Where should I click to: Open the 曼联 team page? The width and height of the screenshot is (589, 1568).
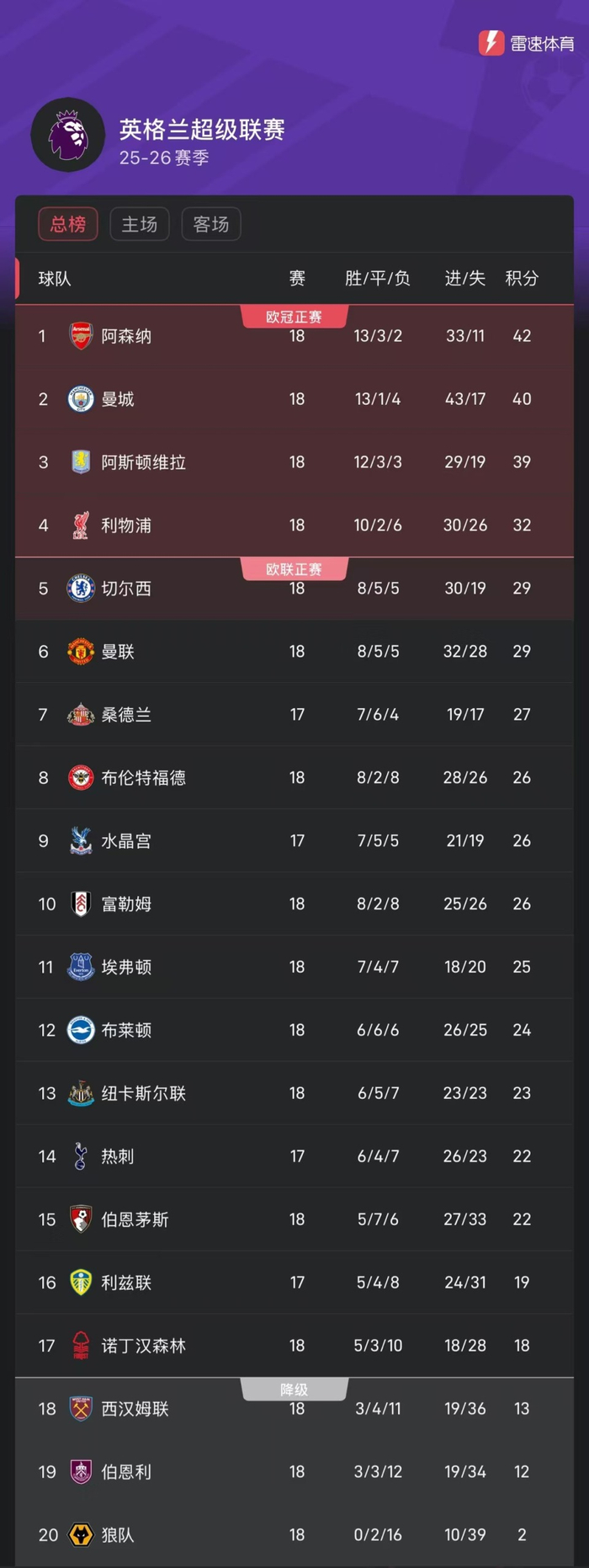pos(119,651)
